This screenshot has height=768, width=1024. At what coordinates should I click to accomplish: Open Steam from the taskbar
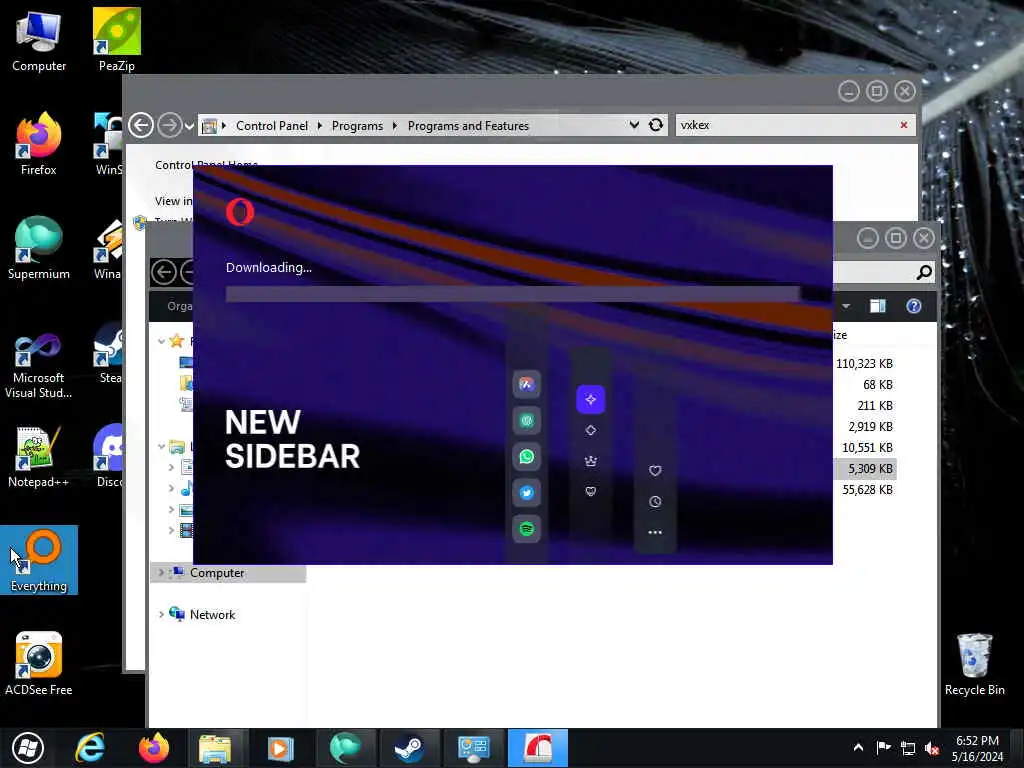tap(409, 748)
